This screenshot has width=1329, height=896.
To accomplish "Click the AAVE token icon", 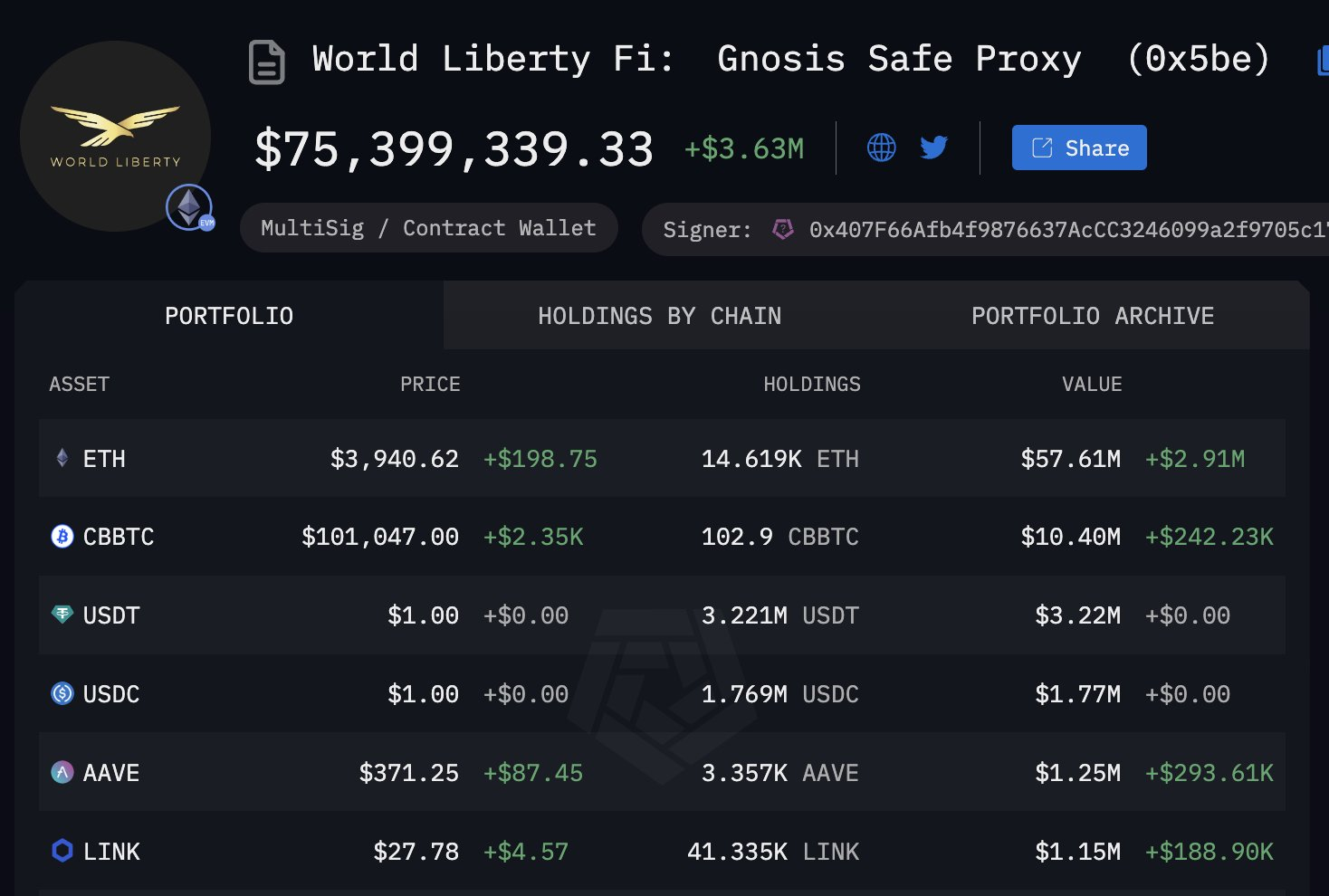I will coord(62,773).
